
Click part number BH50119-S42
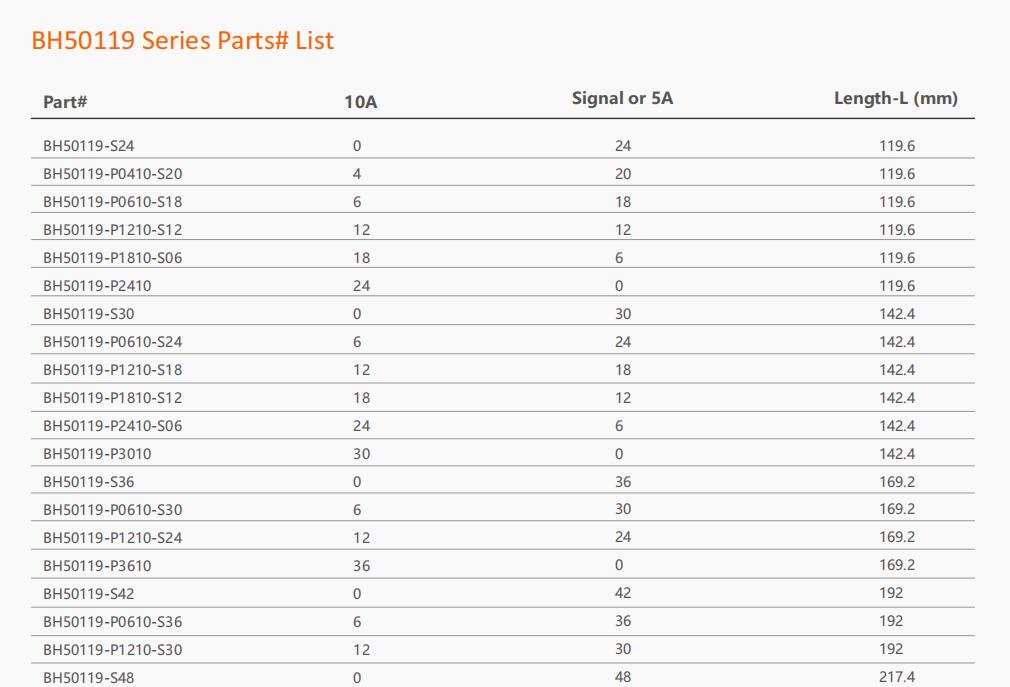[x=88, y=594]
